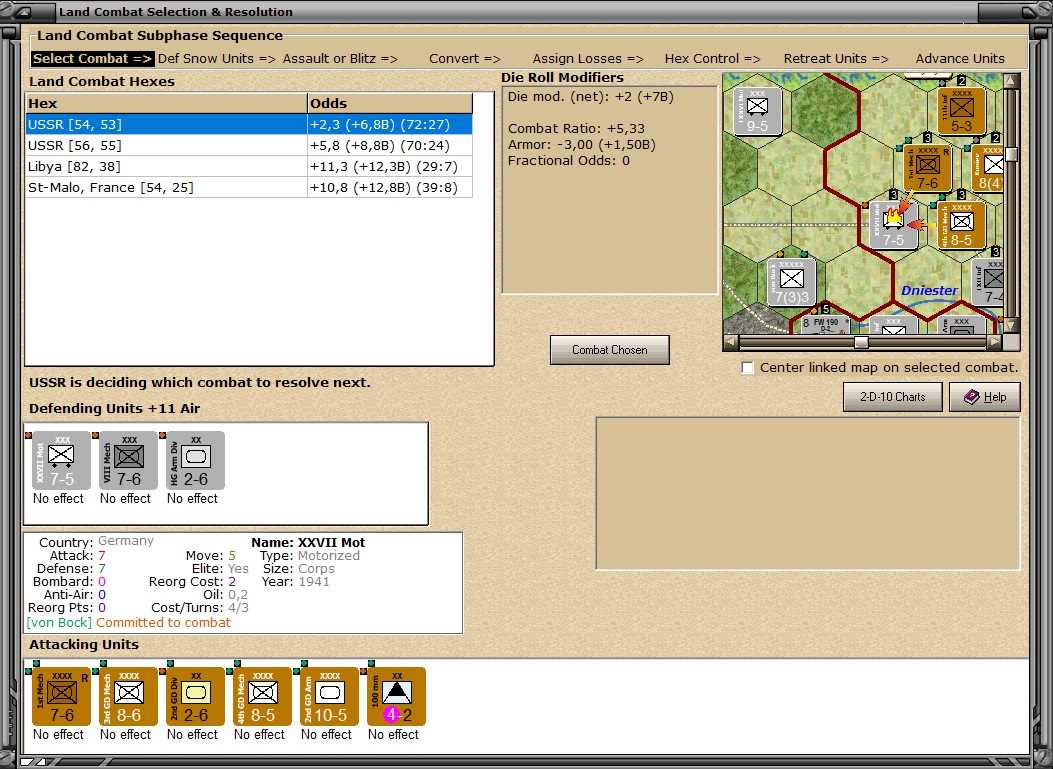The width and height of the screenshot is (1053, 769).
Task: Select the 1st Mech 7-6 attacking counter
Action: (x=59, y=696)
